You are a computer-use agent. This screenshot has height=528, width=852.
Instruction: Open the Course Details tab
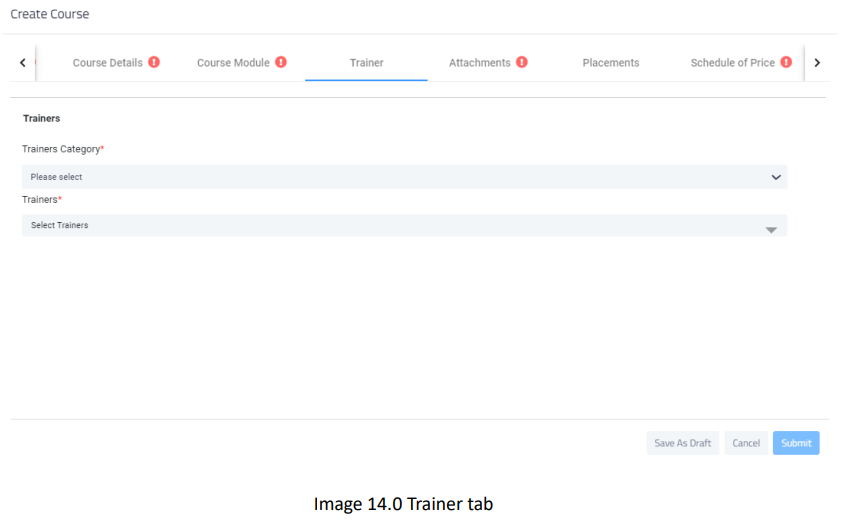[108, 62]
